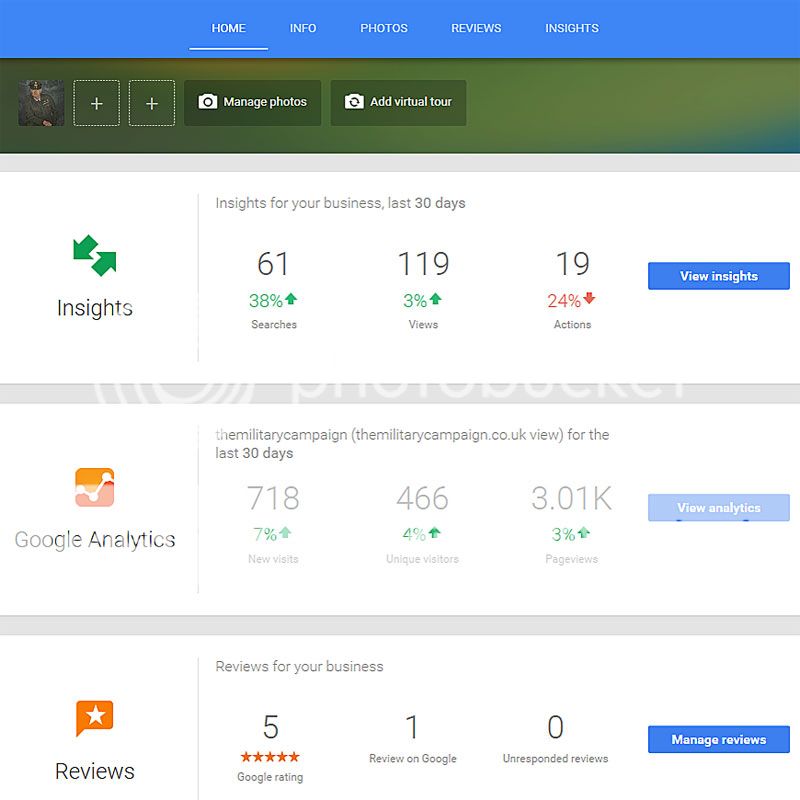The image size is (800, 800).
Task: Open the REVIEWS tab
Action: 476,28
